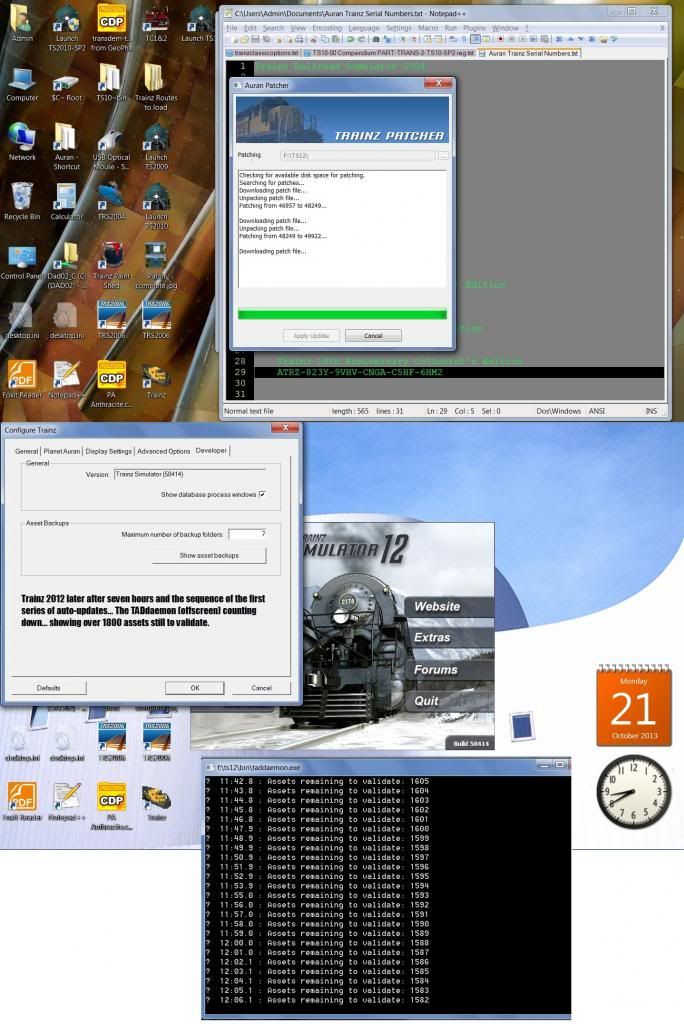This screenshot has width=684, height=1024.
Task: Click Extras in Trainz launcher
Action: (x=449, y=637)
